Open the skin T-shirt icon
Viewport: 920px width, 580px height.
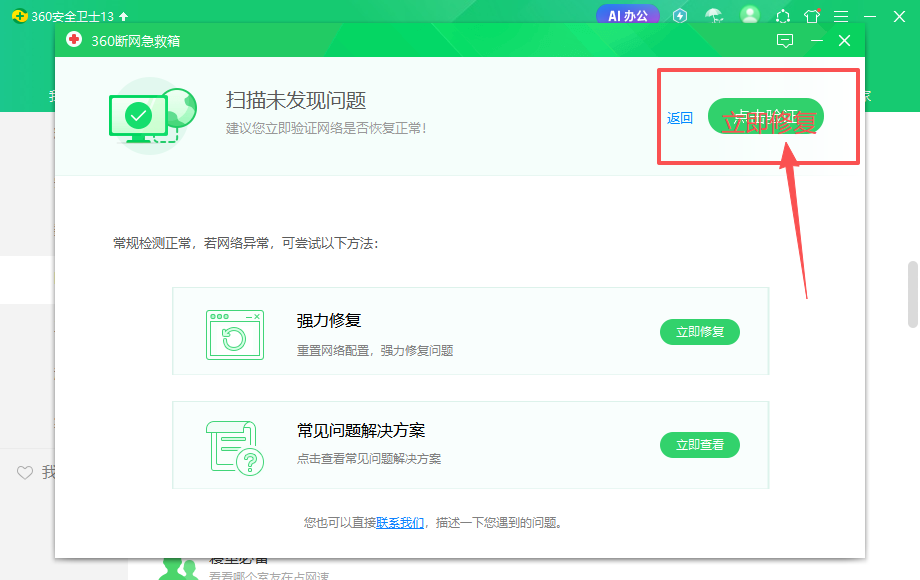[x=812, y=16]
